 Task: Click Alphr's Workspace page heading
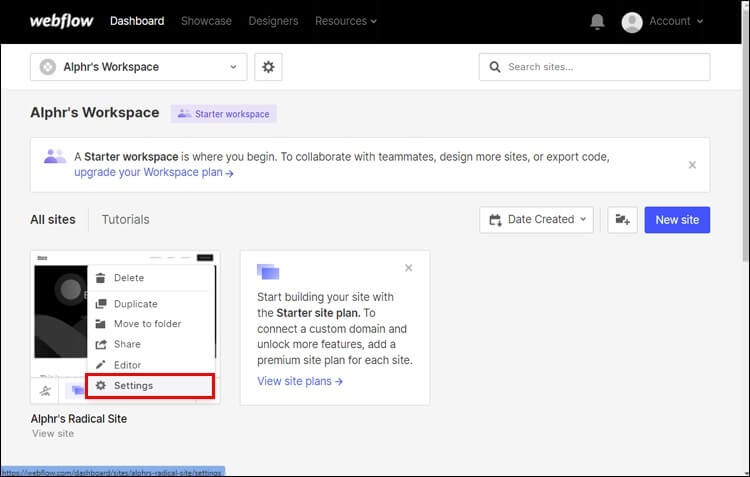coord(95,112)
